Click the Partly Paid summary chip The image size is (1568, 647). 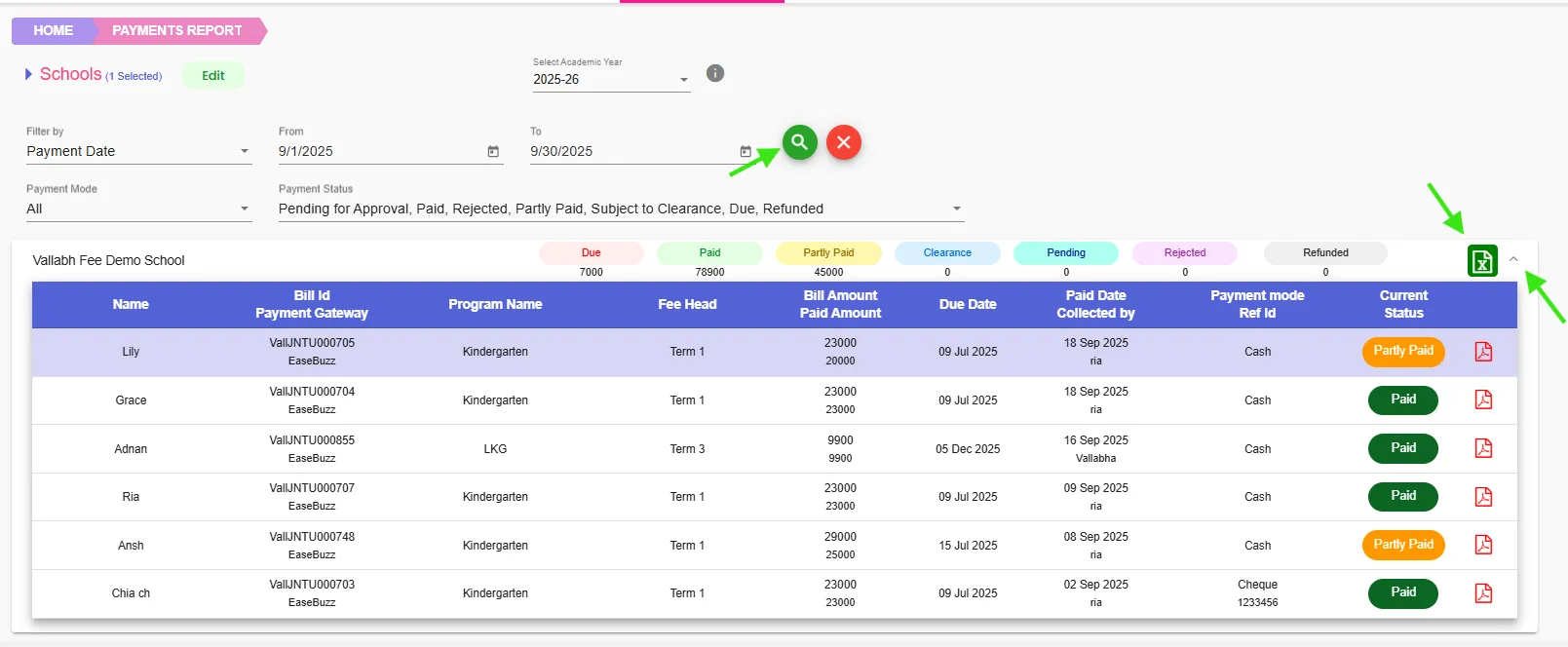[x=828, y=252]
